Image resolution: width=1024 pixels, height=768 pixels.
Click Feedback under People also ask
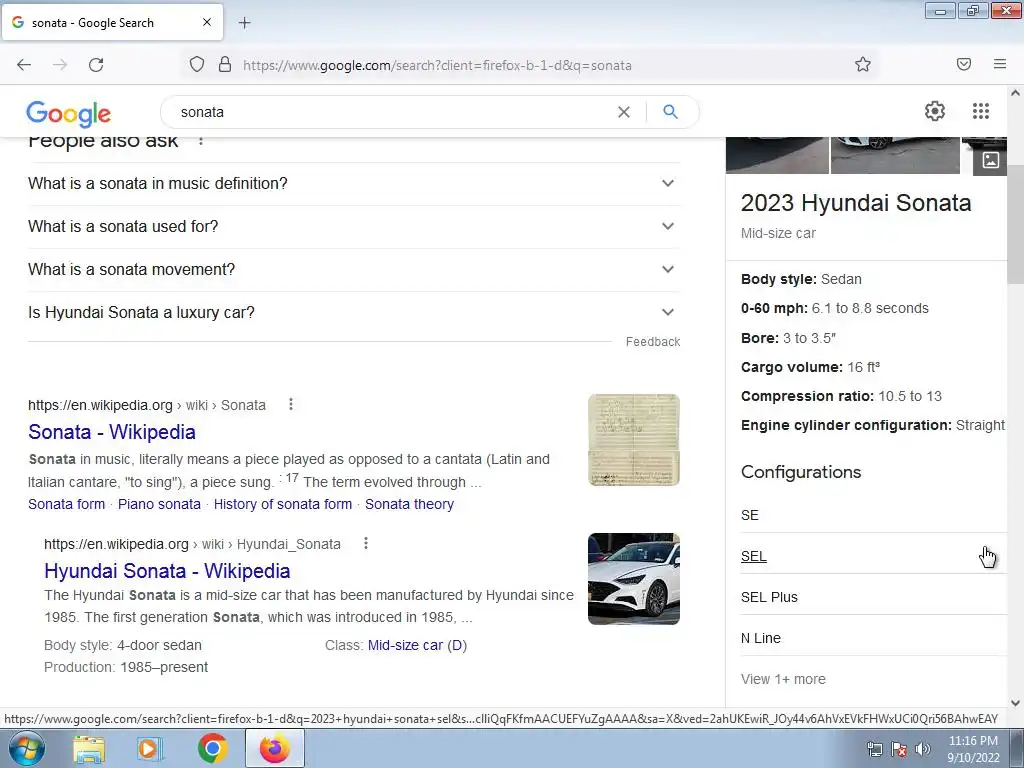click(x=653, y=342)
